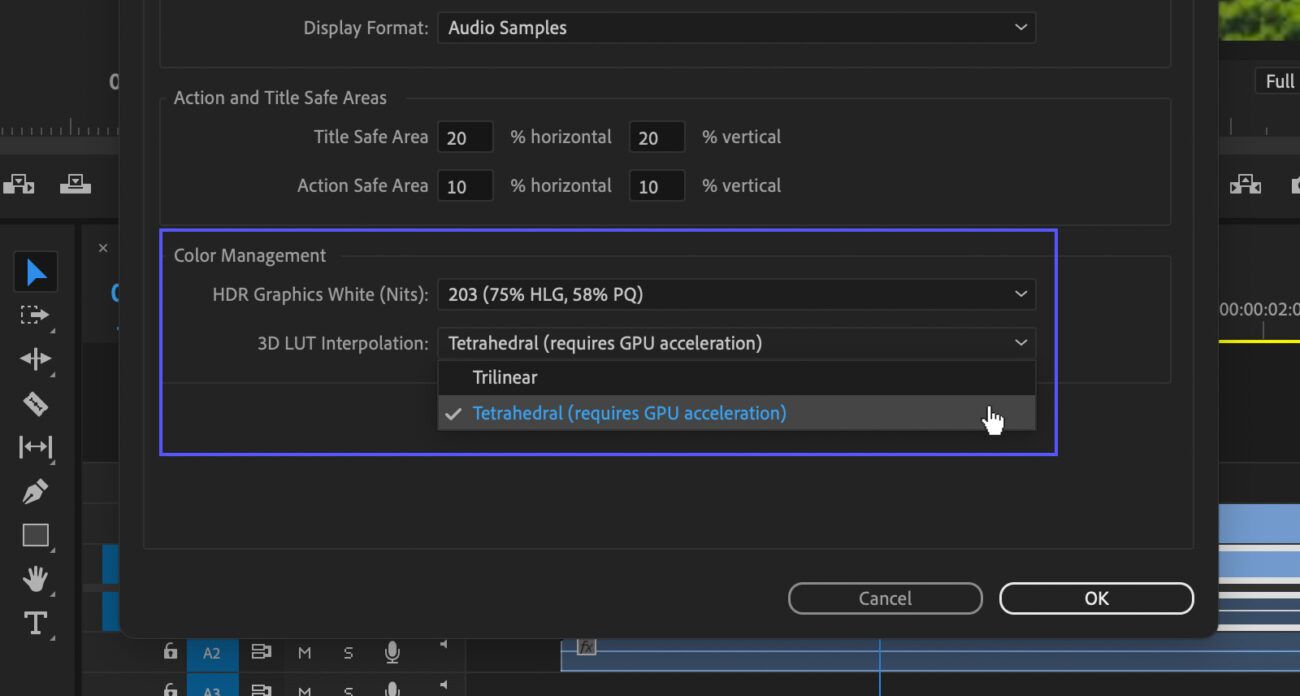The width and height of the screenshot is (1300, 696).
Task: Solo audio track A2
Action: [x=348, y=652]
